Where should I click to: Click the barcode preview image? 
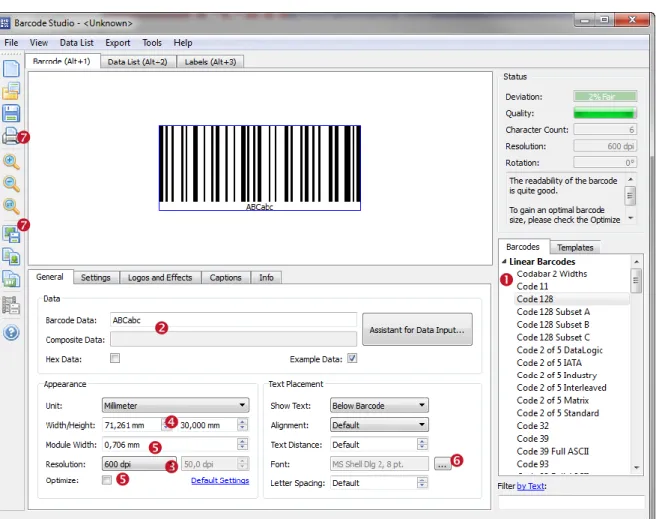coord(259,168)
